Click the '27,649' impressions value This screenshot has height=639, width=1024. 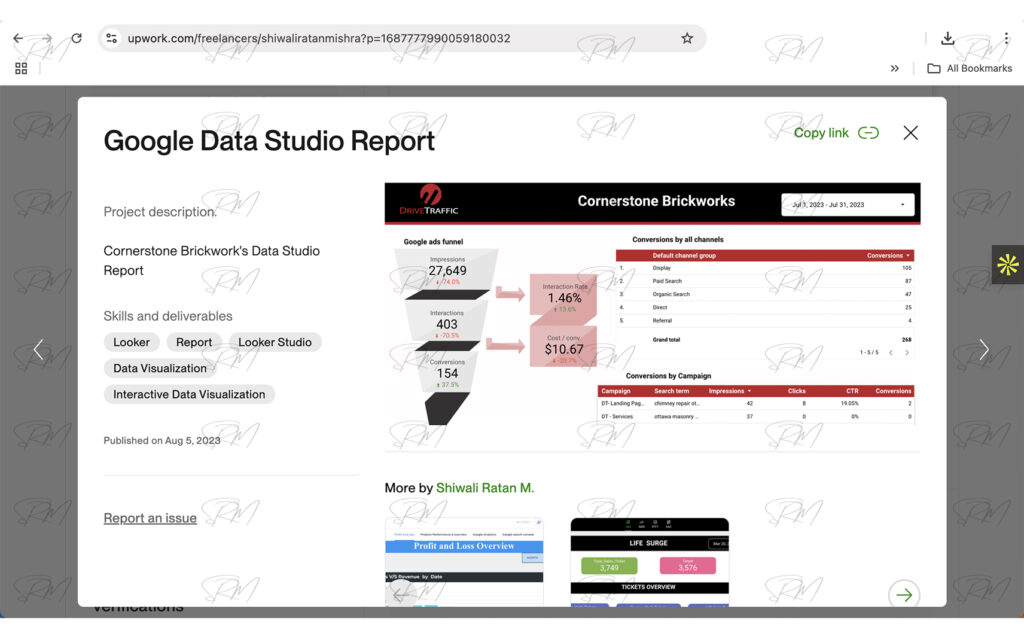[x=447, y=270]
